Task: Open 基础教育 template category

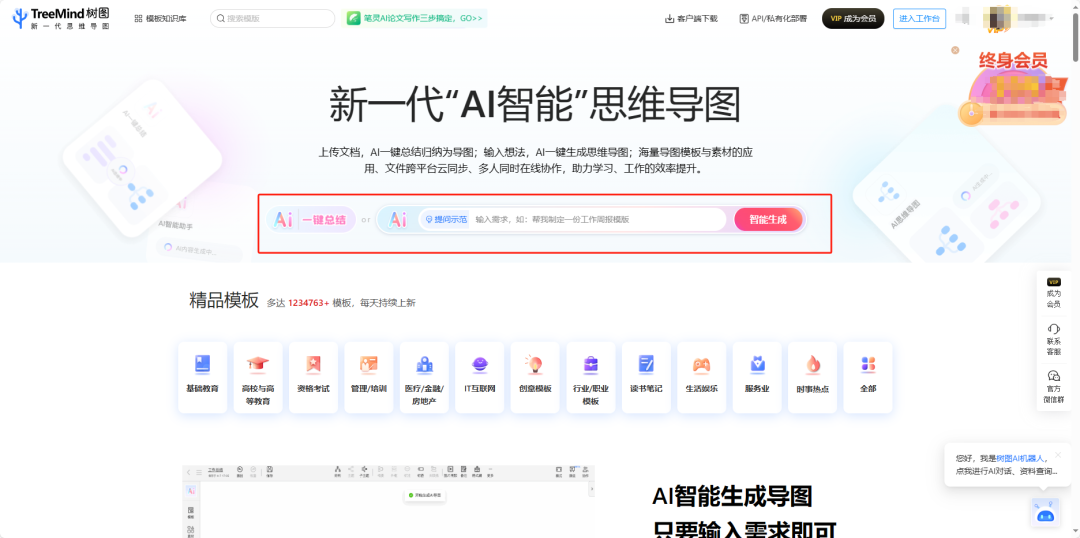Action: pyautogui.click(x=202, y=377)
